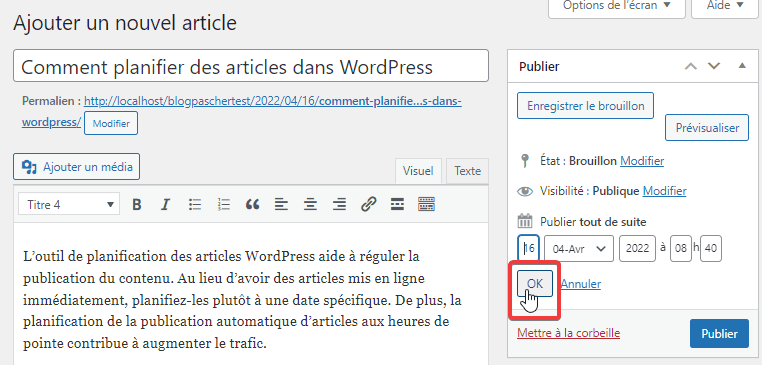Open the month dropdown 04-Avr
Image resolution: width=762 pixels, height=365 pixels.
pos(579,248)
